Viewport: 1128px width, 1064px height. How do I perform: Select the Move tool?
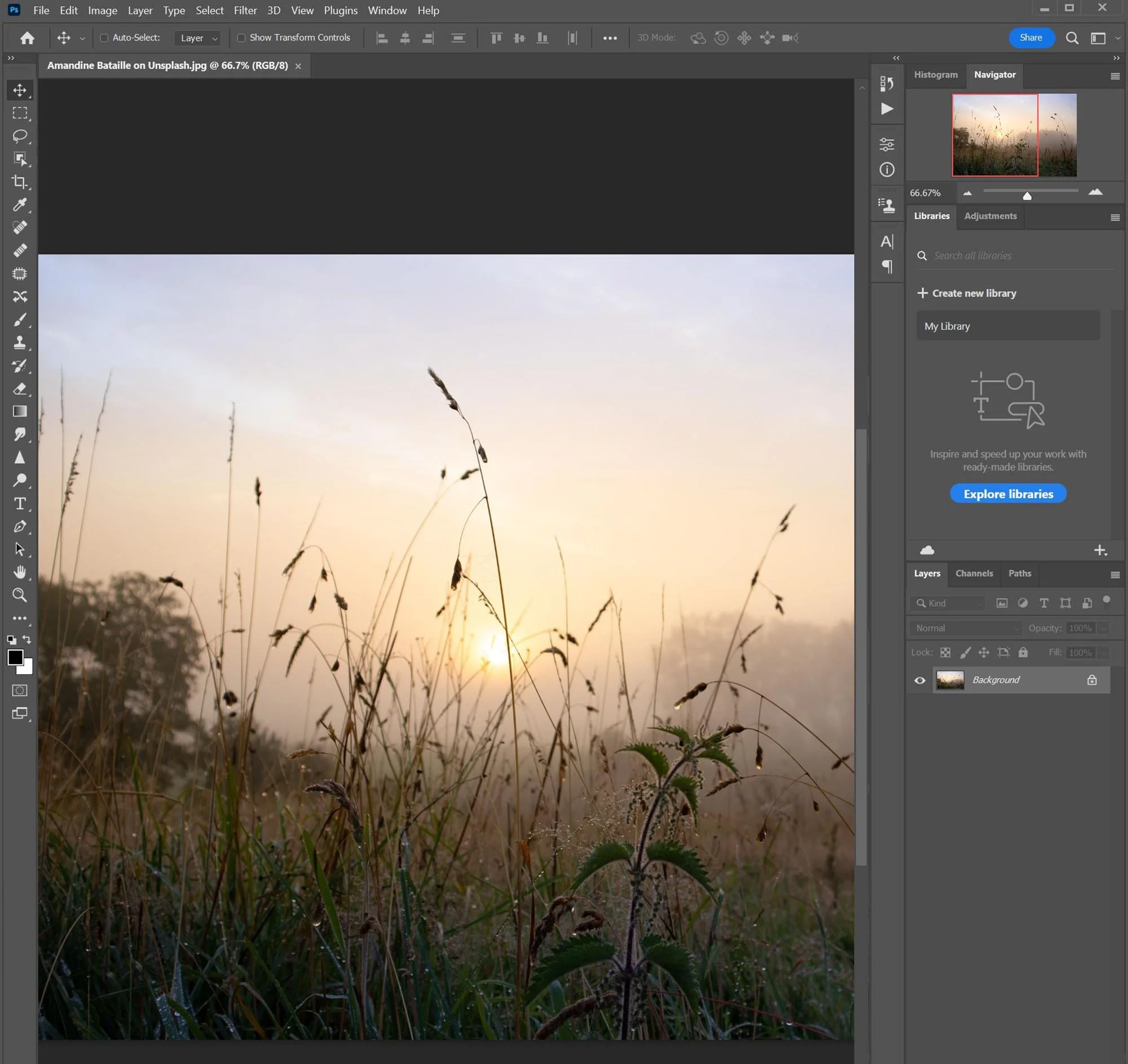pyautogui.click(x=20, y=90)
